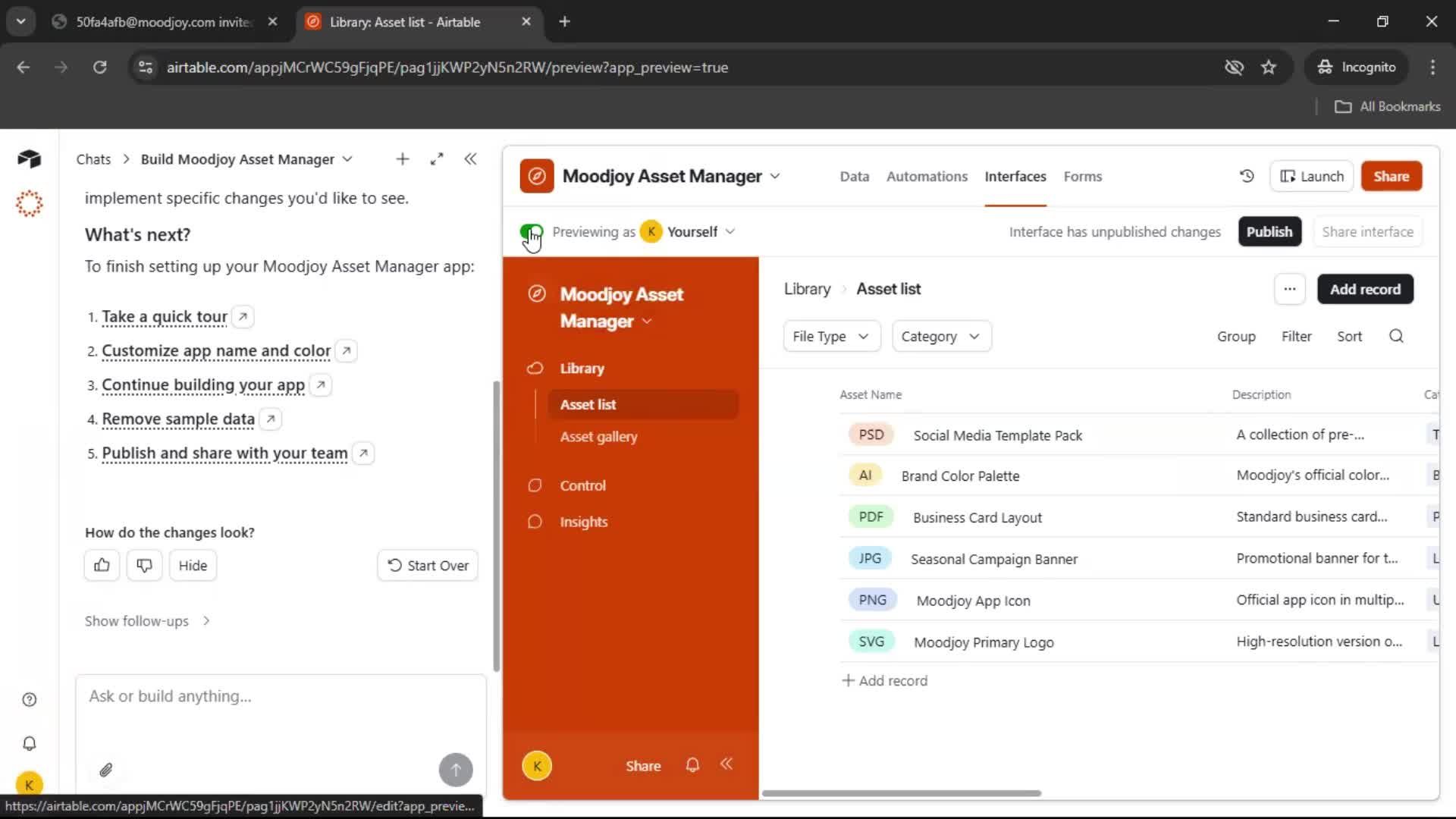This screenshot has height=819, width=1456.
Task: Select the Interfaces tab
Action: tap(1015, 176)
